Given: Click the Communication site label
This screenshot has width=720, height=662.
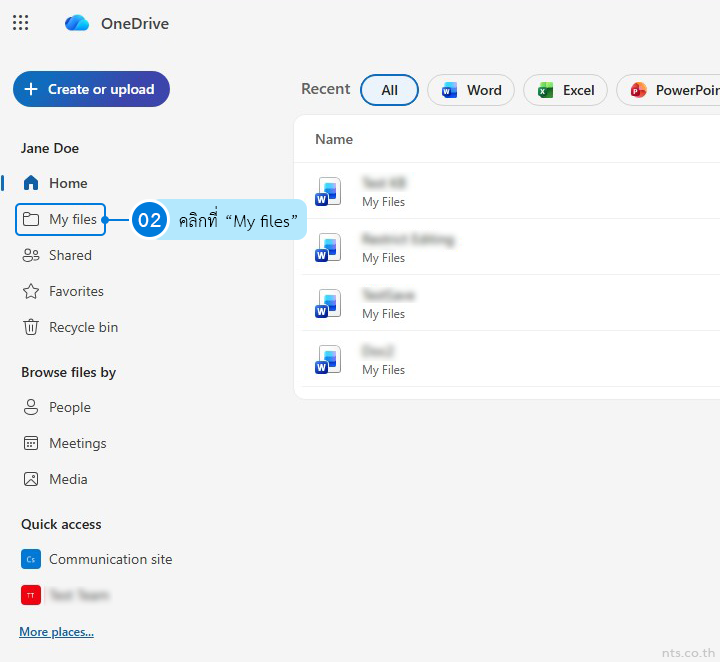Looking at the screenshot, I should [111, 559].
